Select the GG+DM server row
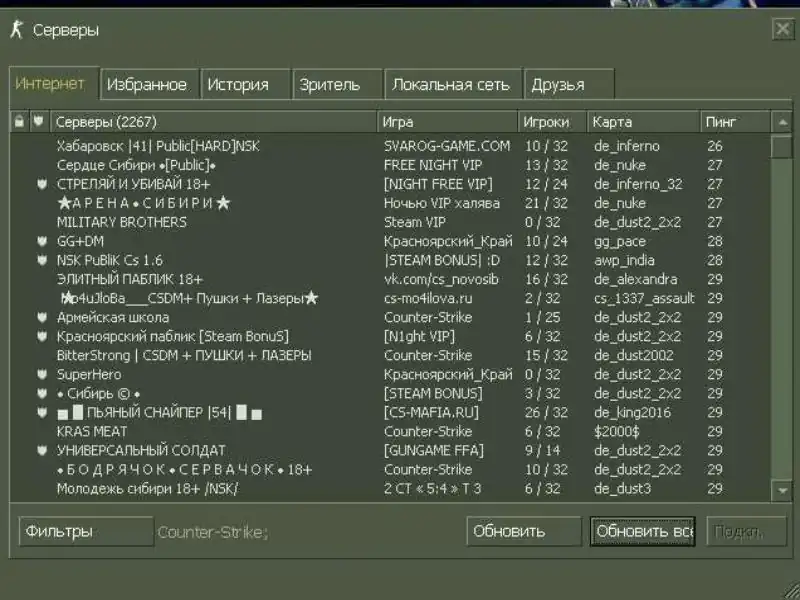800x600 pixels. pos(391,241)
